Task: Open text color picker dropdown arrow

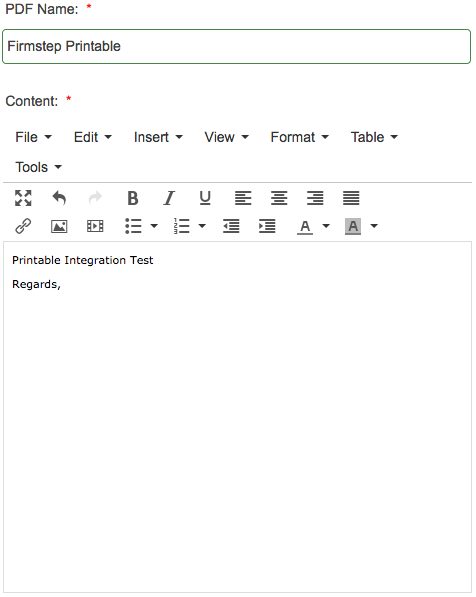Action: pos(326,226)
